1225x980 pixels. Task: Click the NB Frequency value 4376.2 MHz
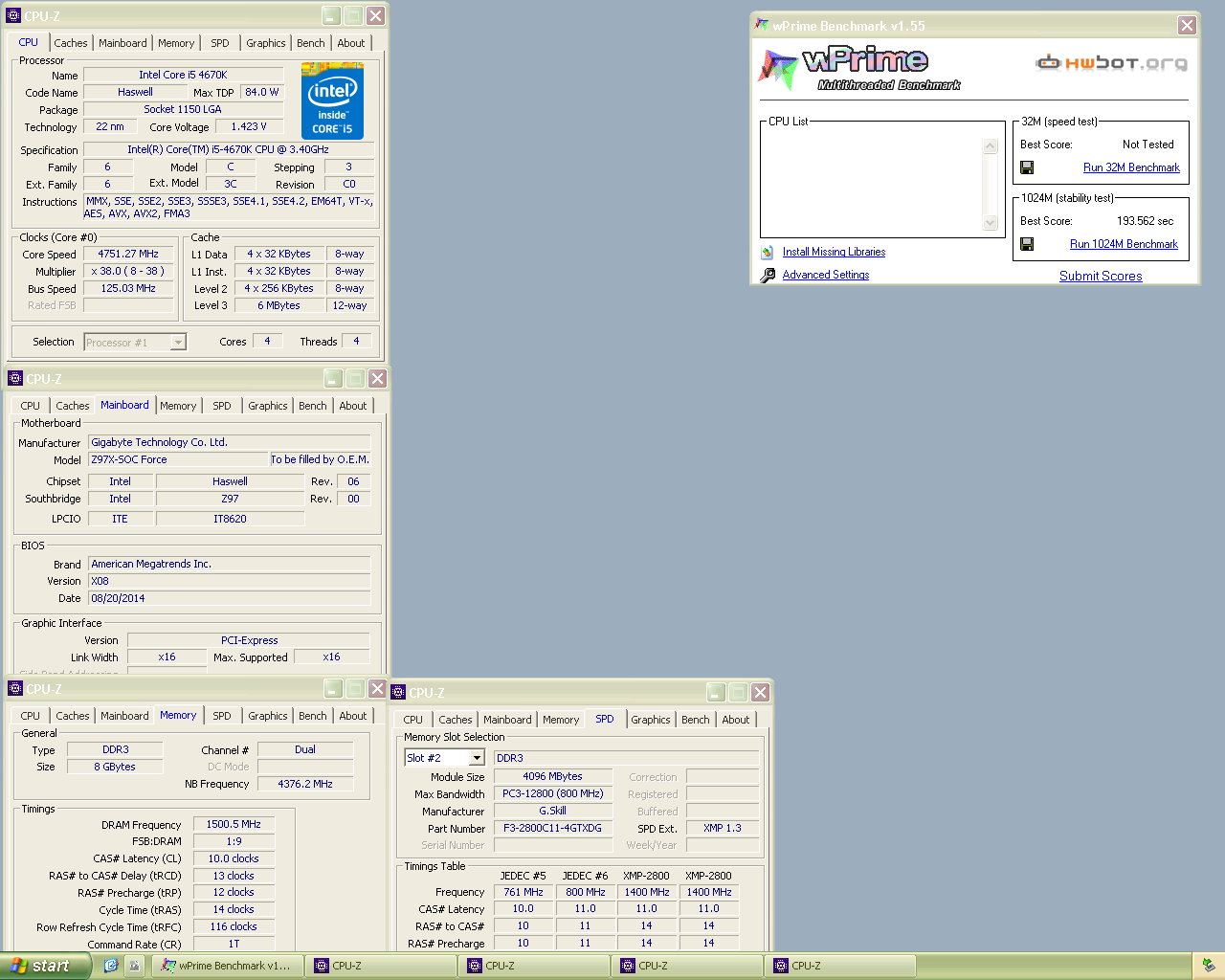pos(305,785)
